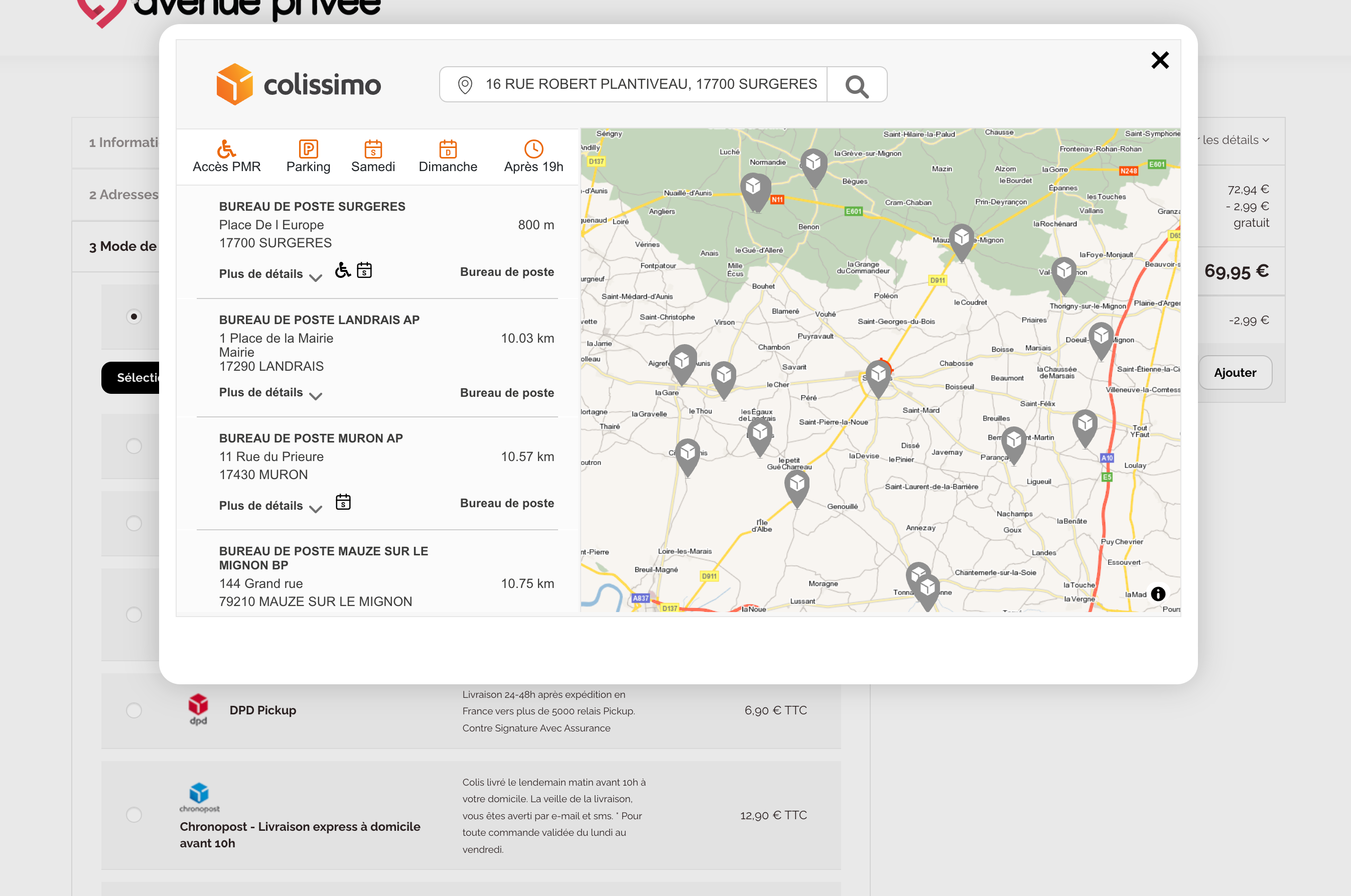This screenshot has height=896, width=1351.
Task: Toggle the Après 19h clock filter
Action: pos(533,156)
